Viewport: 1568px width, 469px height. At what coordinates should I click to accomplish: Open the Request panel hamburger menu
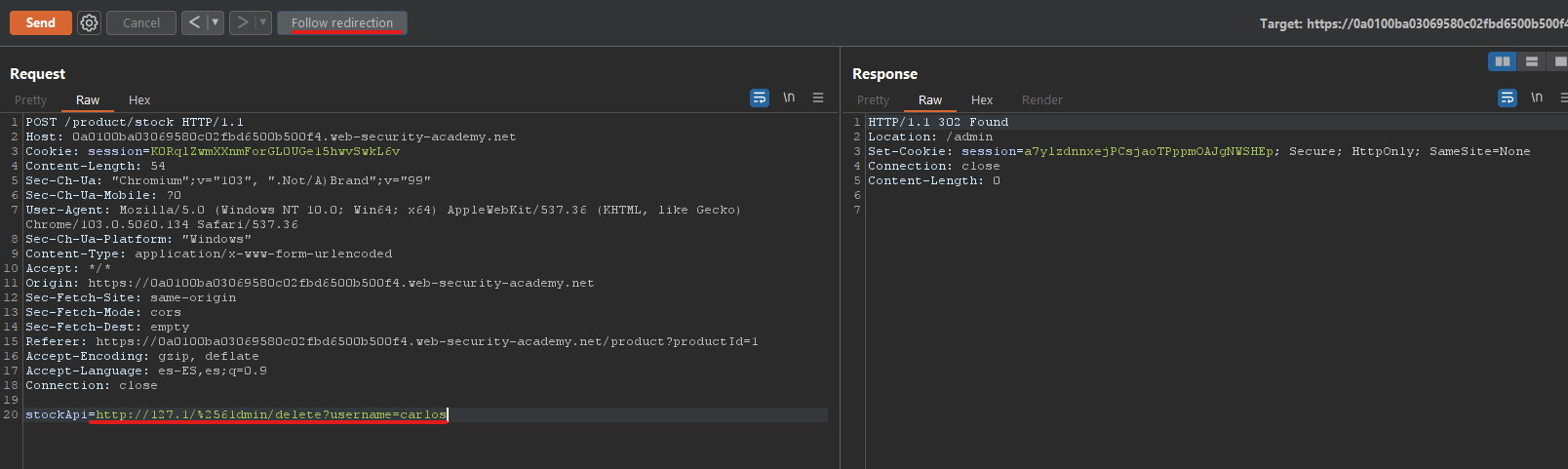coord(818,98)
